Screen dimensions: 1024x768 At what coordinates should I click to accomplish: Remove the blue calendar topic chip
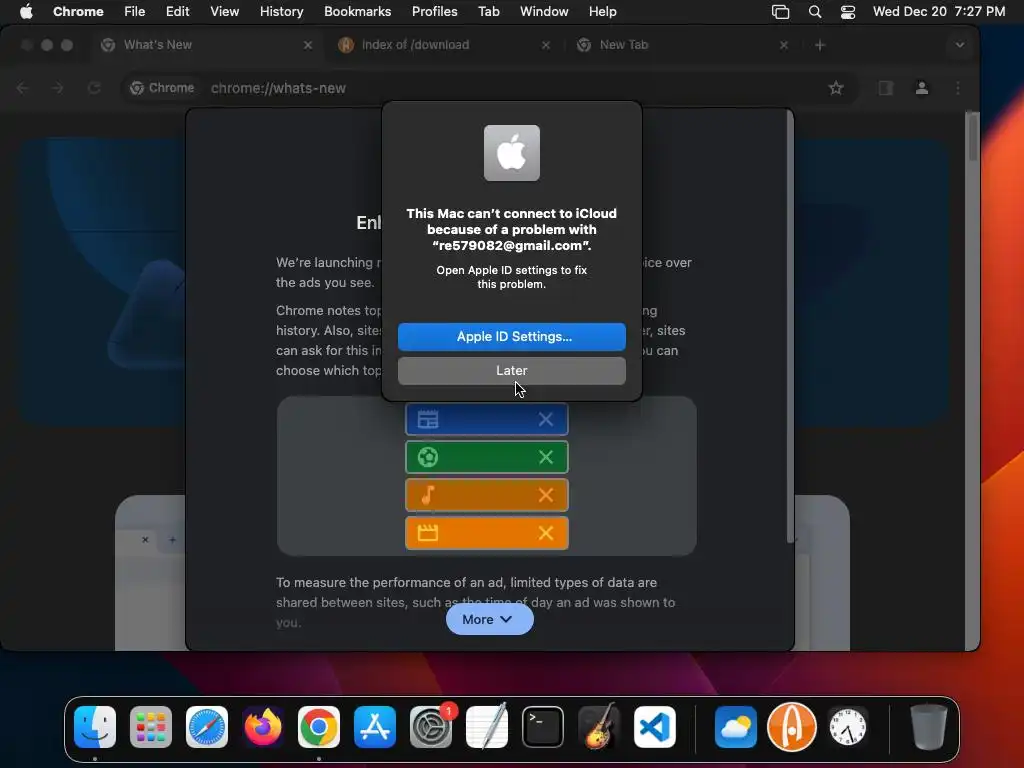click(545, 419)
